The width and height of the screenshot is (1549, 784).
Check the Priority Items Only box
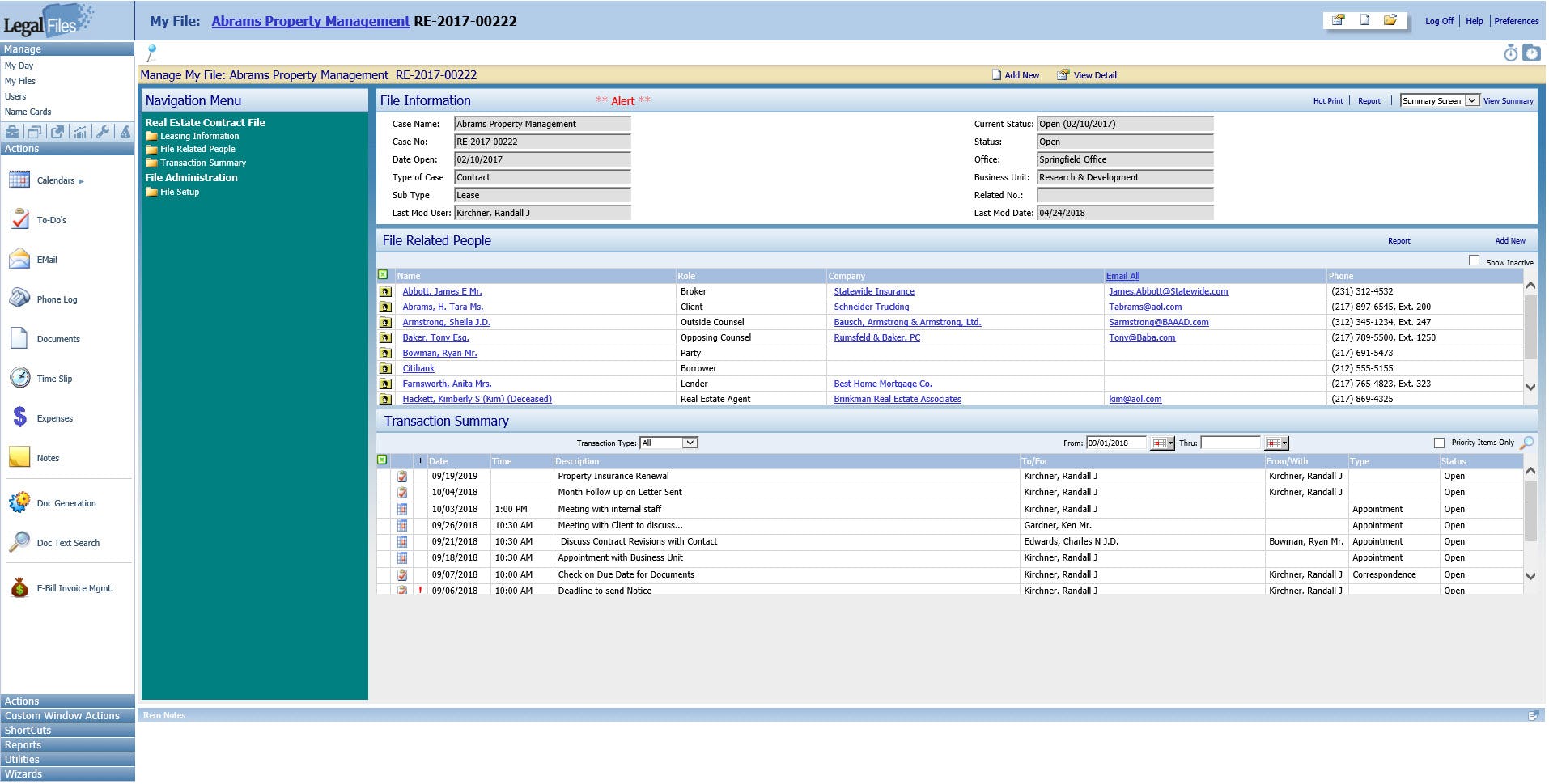pyautogui.click(x=1438, y=442)
